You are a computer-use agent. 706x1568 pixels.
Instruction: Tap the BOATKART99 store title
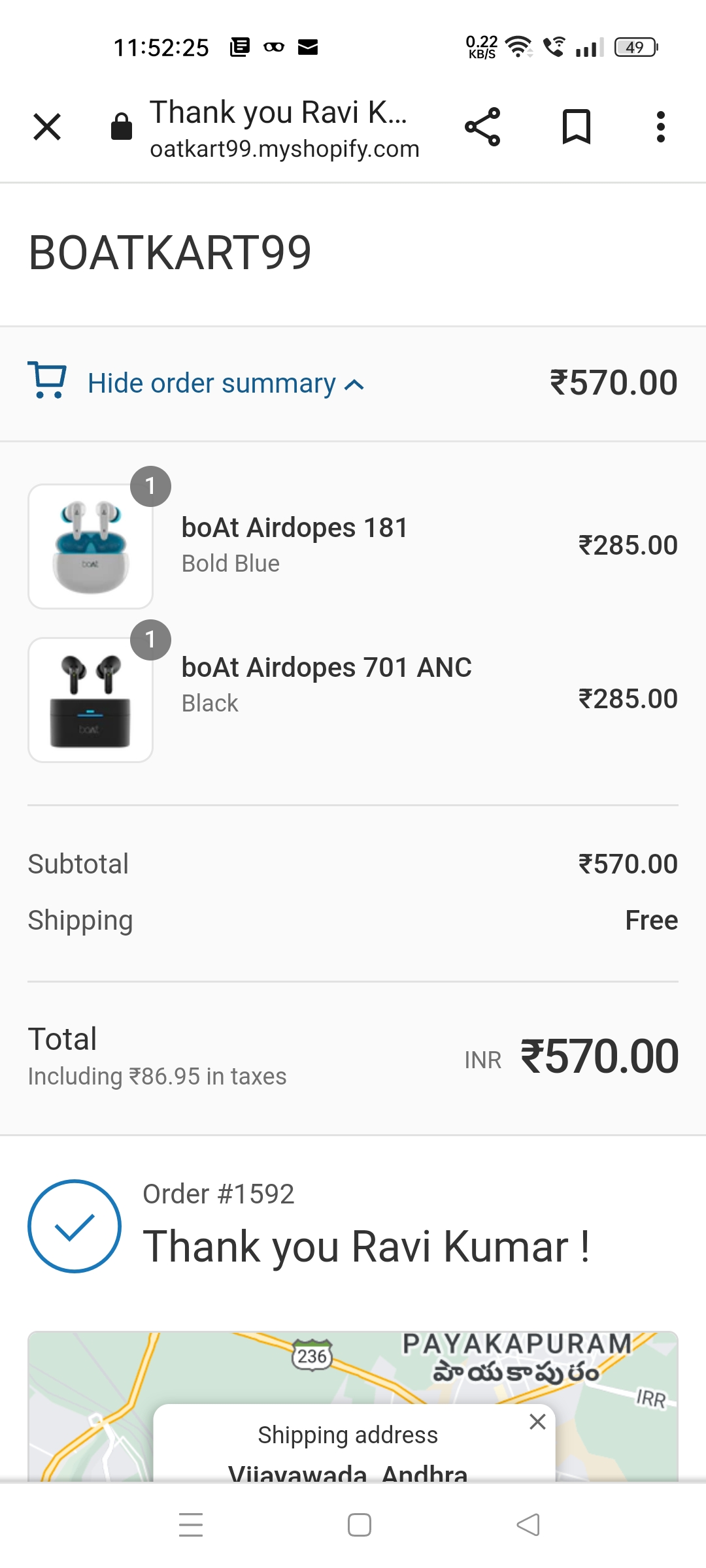pyautogui.click(x=170, y=253)
